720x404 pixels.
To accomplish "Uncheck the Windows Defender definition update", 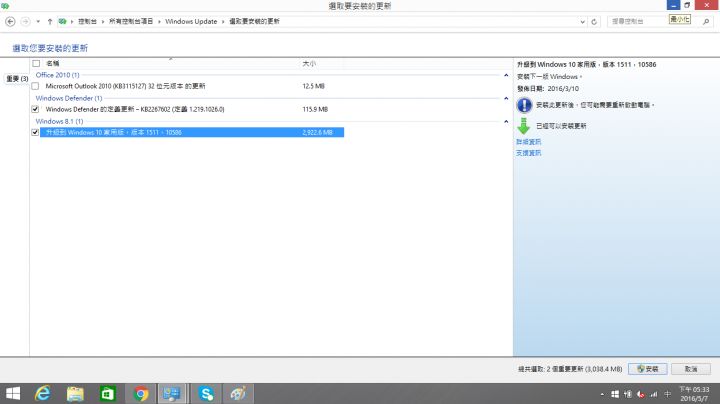I will click(35, 109).
